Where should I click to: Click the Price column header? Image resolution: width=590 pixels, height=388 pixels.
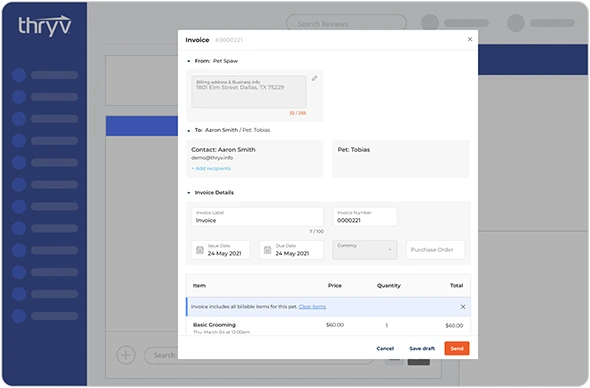(335, 286)
